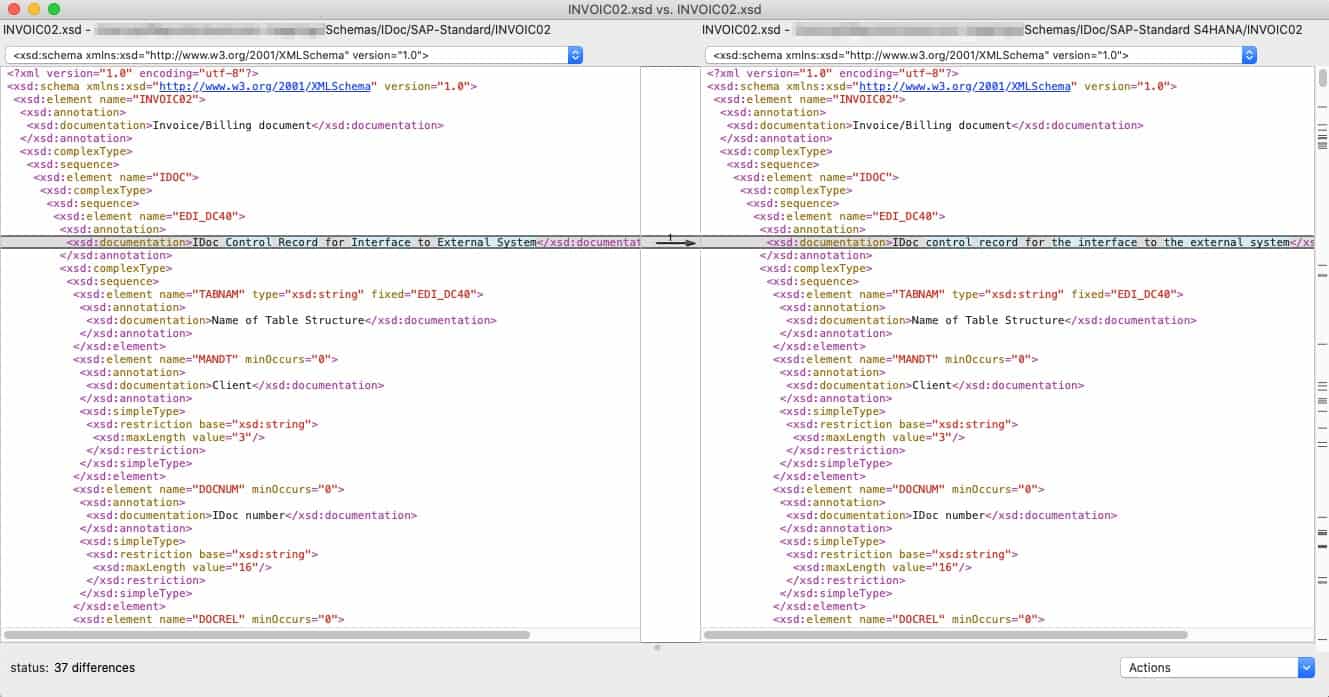The image size is (1329, 697).
Task: Select right pane line 'IDoc control record for the interface'
Action: point(1040,242)
